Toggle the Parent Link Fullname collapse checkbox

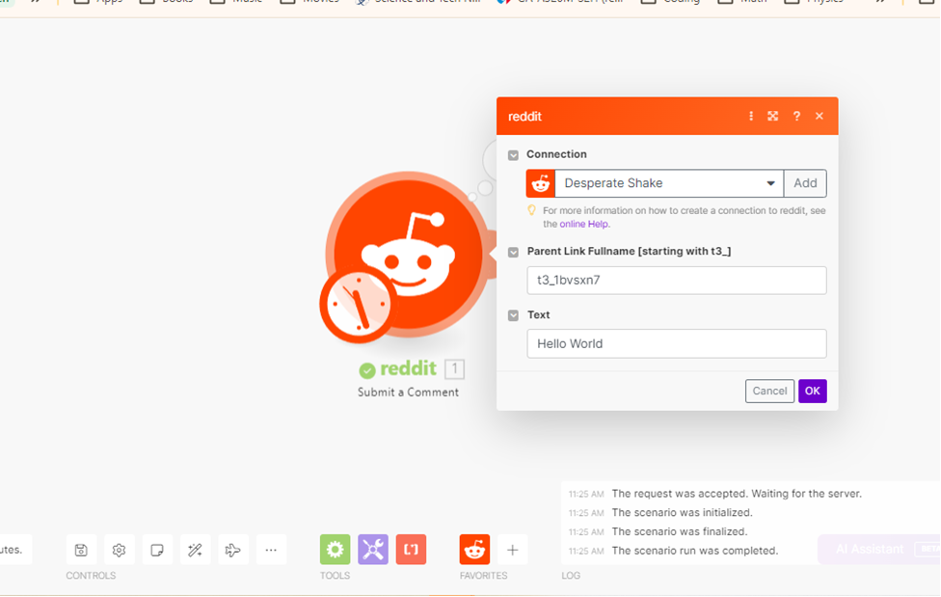click(513, 252)
